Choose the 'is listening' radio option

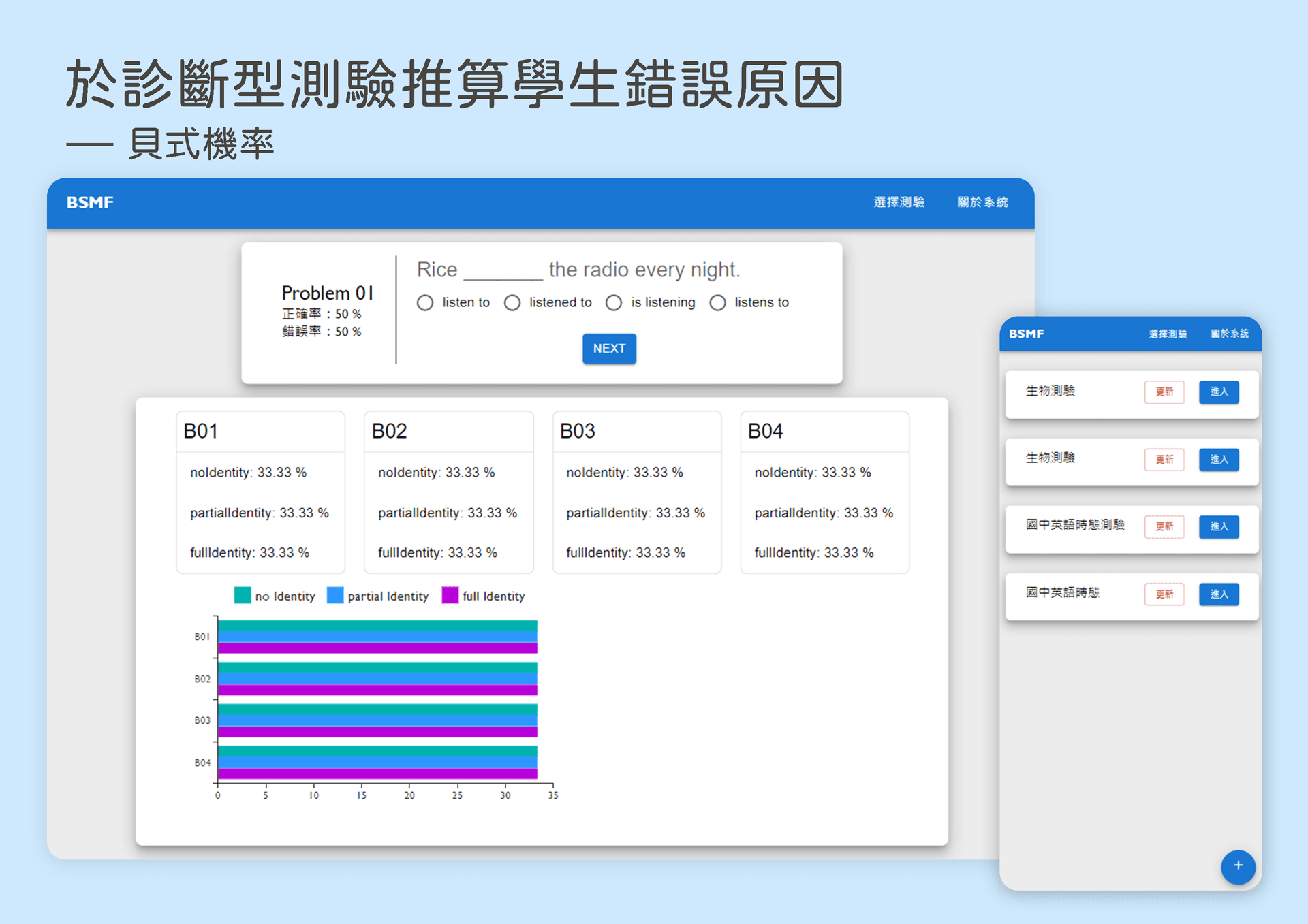click(x=614, y=302)
